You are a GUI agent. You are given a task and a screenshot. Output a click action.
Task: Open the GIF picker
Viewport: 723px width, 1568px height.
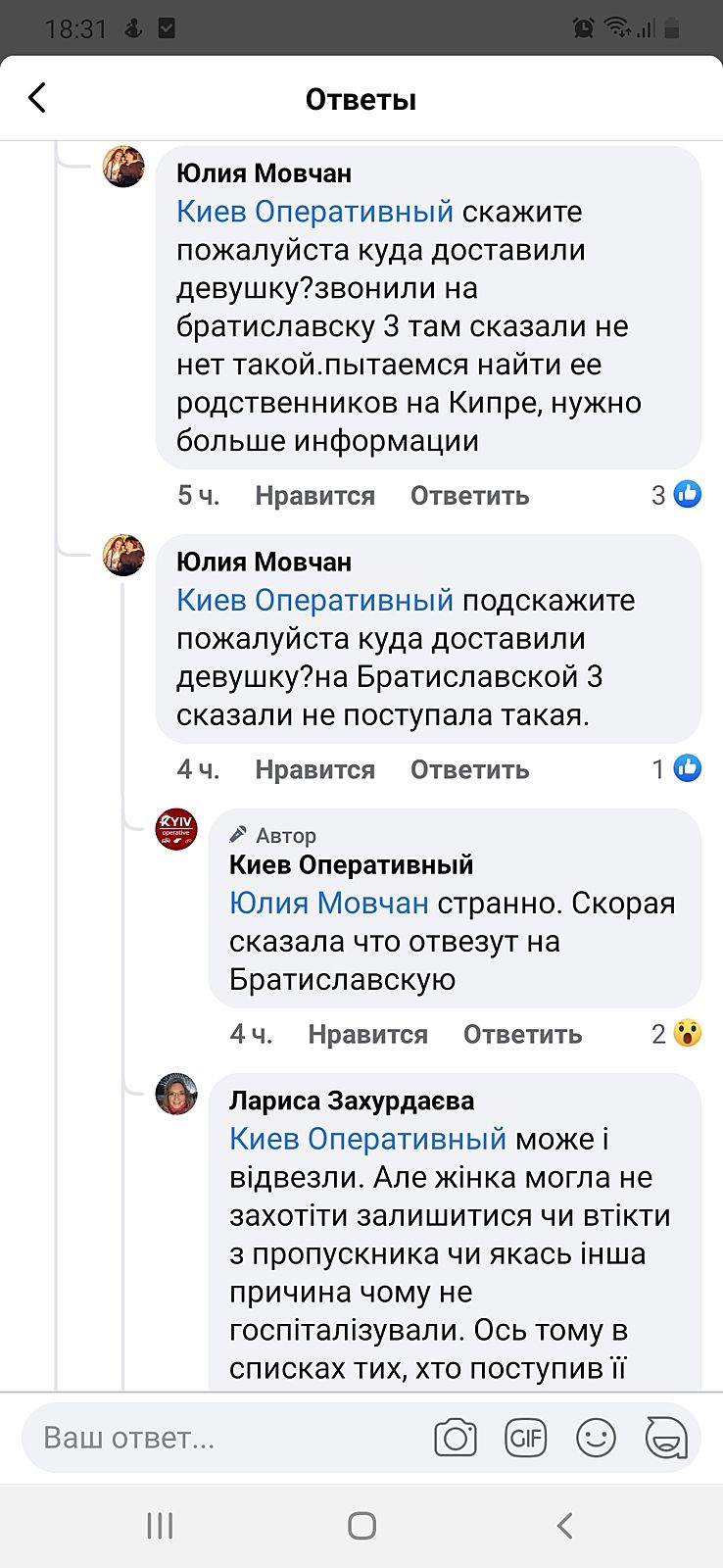pos(525,1438)
